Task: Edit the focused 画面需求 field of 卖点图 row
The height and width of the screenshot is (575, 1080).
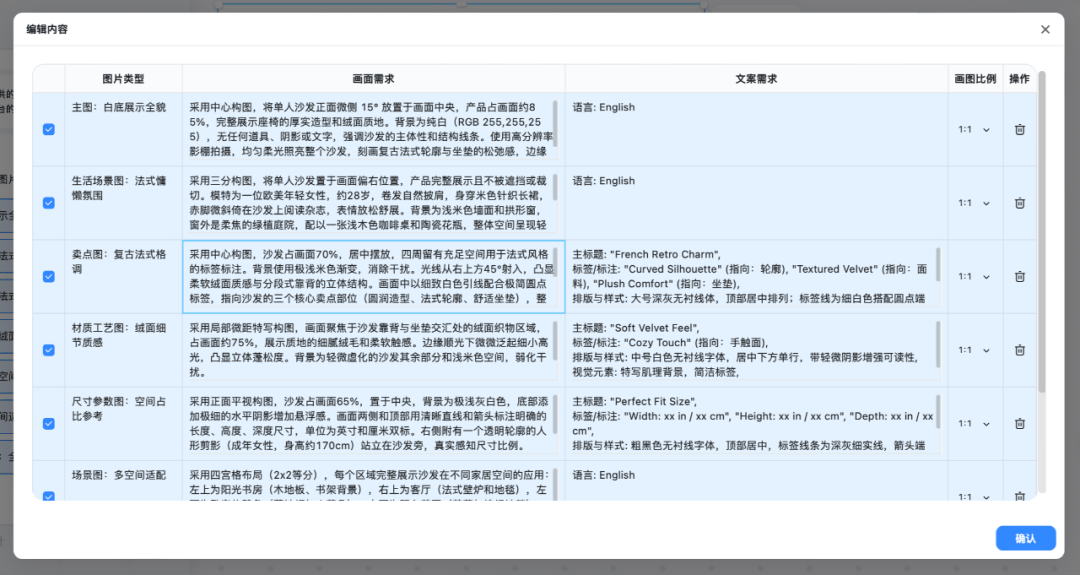Action: [373, 277]
